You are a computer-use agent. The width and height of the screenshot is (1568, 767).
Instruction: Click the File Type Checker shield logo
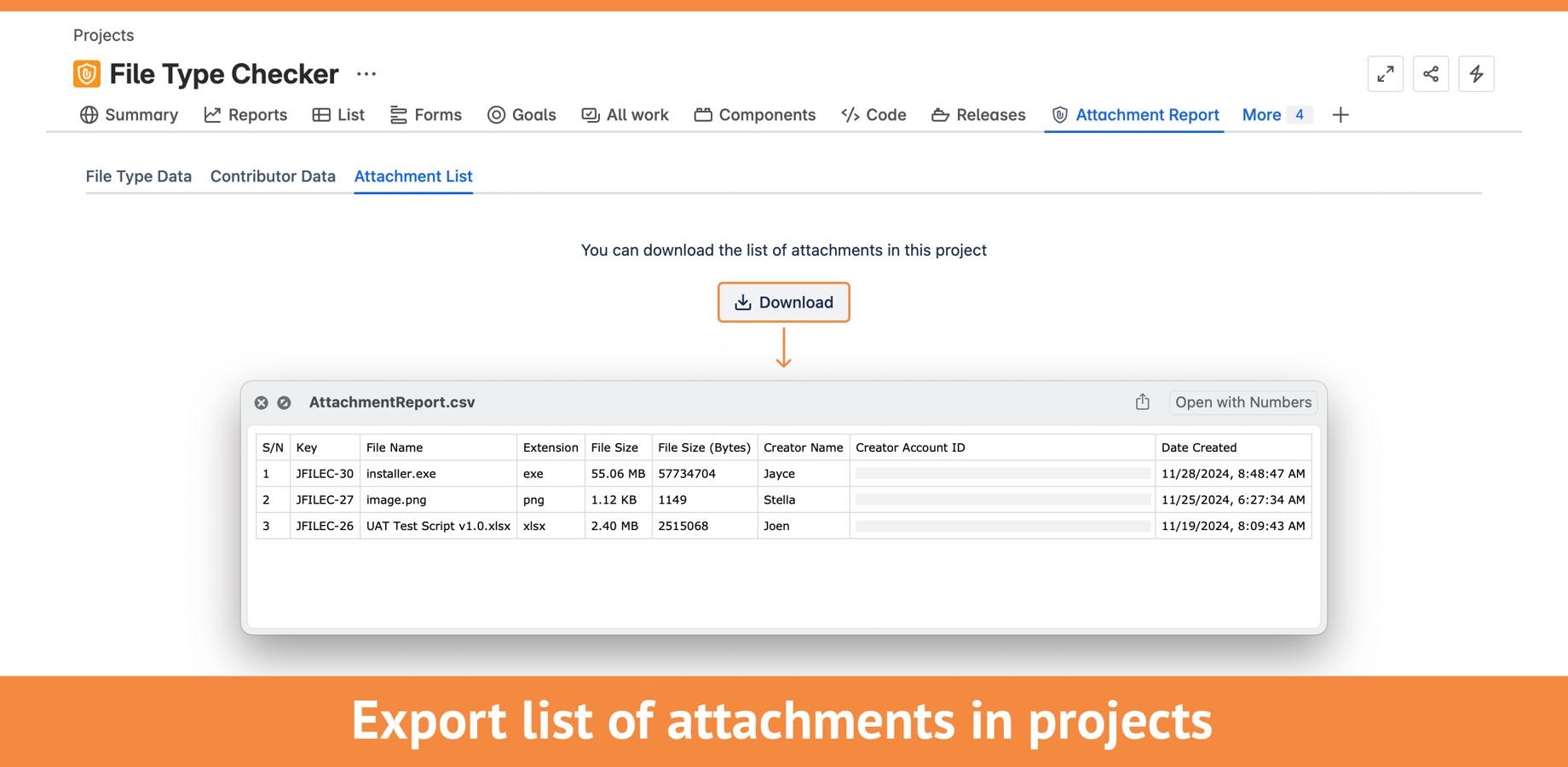[85, 73]
